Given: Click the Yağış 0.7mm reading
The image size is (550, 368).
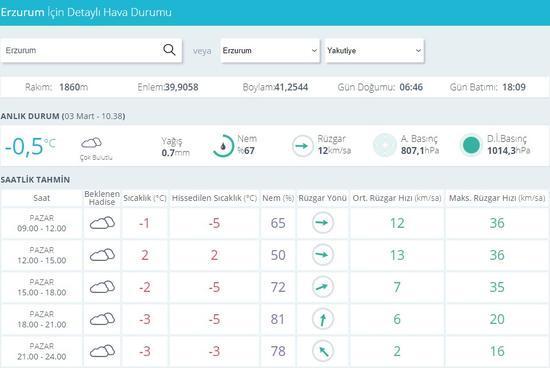Looking at the screenshot, I should pyautogui.click(x=175, y=147).
